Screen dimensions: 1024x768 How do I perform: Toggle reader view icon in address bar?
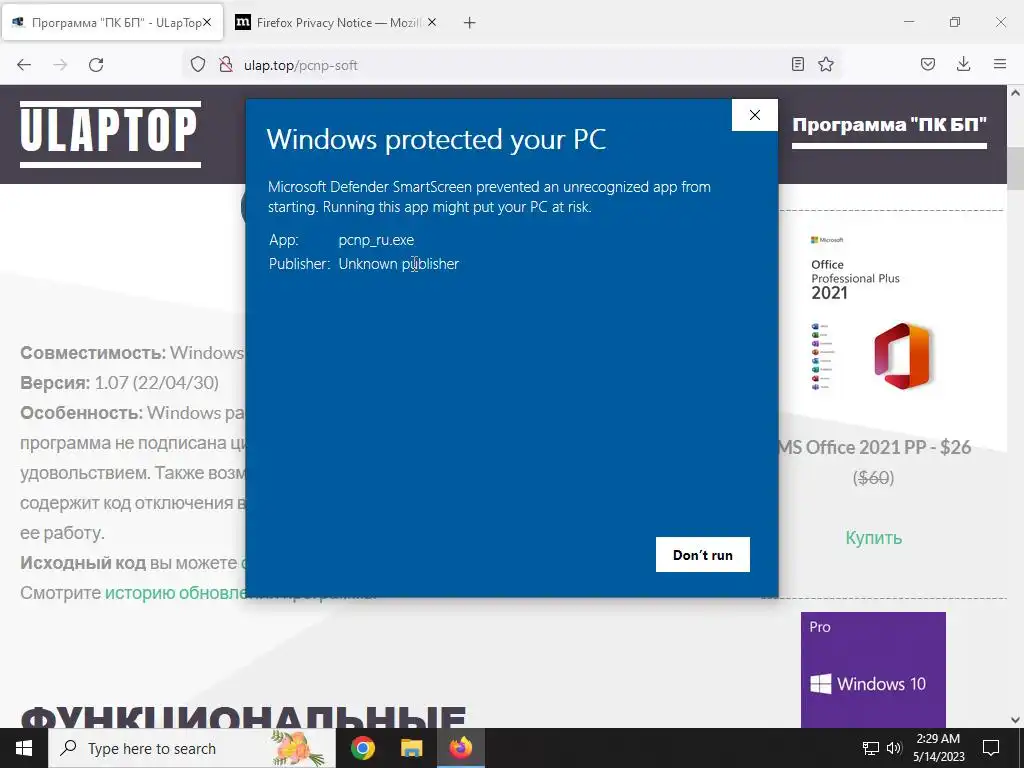tap(797, 64)
